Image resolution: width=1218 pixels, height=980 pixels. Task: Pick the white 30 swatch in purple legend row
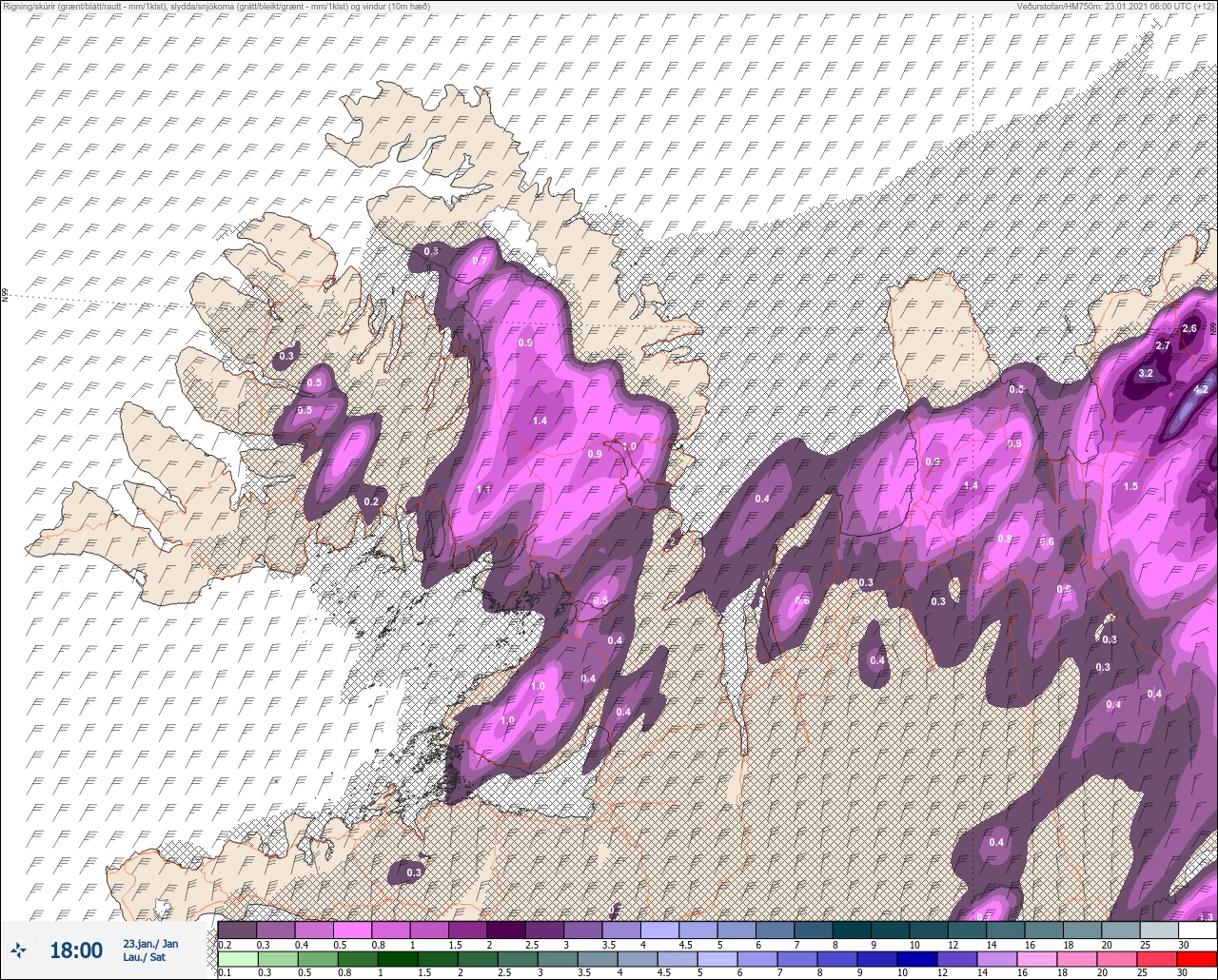[x=1197, y=930]
